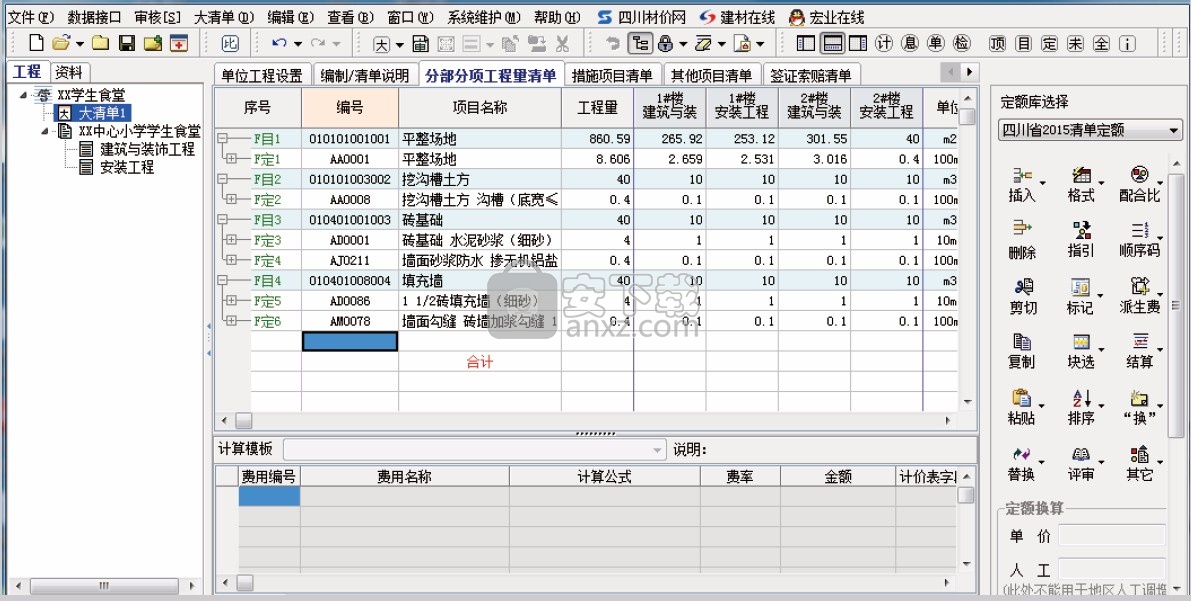The height and width of the screenshot is (601, 1191).
Task: Switch to 签证索赔清单 tab
Action: pyautogui.click(x=810, y=75)
